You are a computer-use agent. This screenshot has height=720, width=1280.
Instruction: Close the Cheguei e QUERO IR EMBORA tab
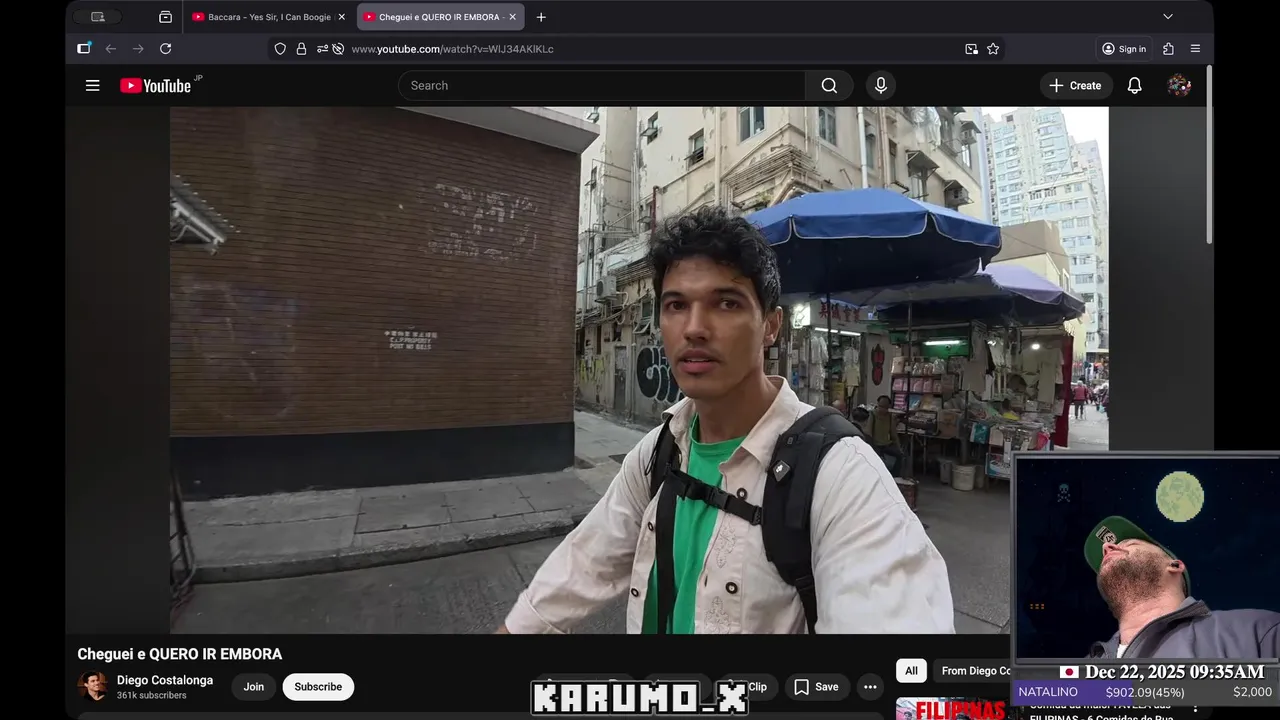[512, 17]
